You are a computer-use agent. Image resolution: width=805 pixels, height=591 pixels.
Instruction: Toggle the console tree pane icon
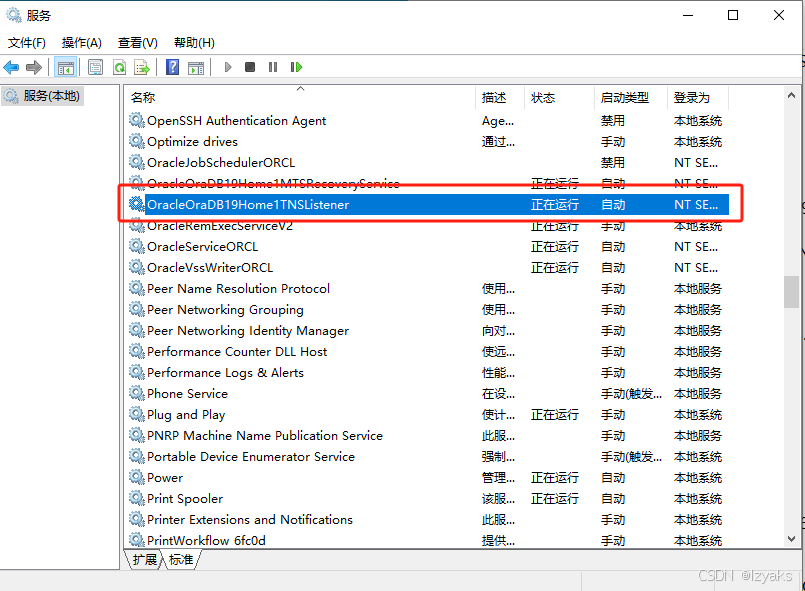[x=66, y=67]
